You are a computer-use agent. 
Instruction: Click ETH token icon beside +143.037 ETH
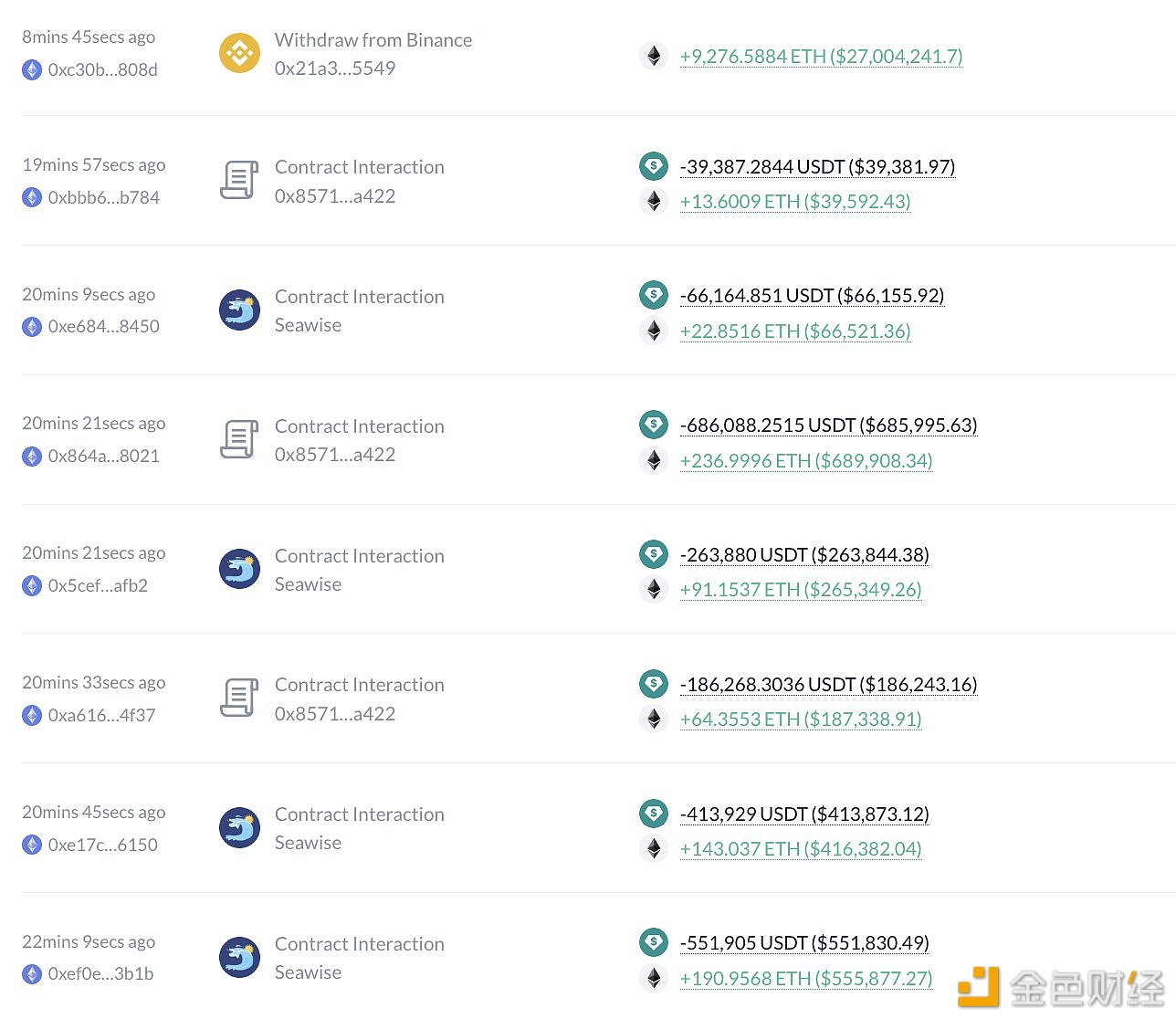(x=654, y=848)
